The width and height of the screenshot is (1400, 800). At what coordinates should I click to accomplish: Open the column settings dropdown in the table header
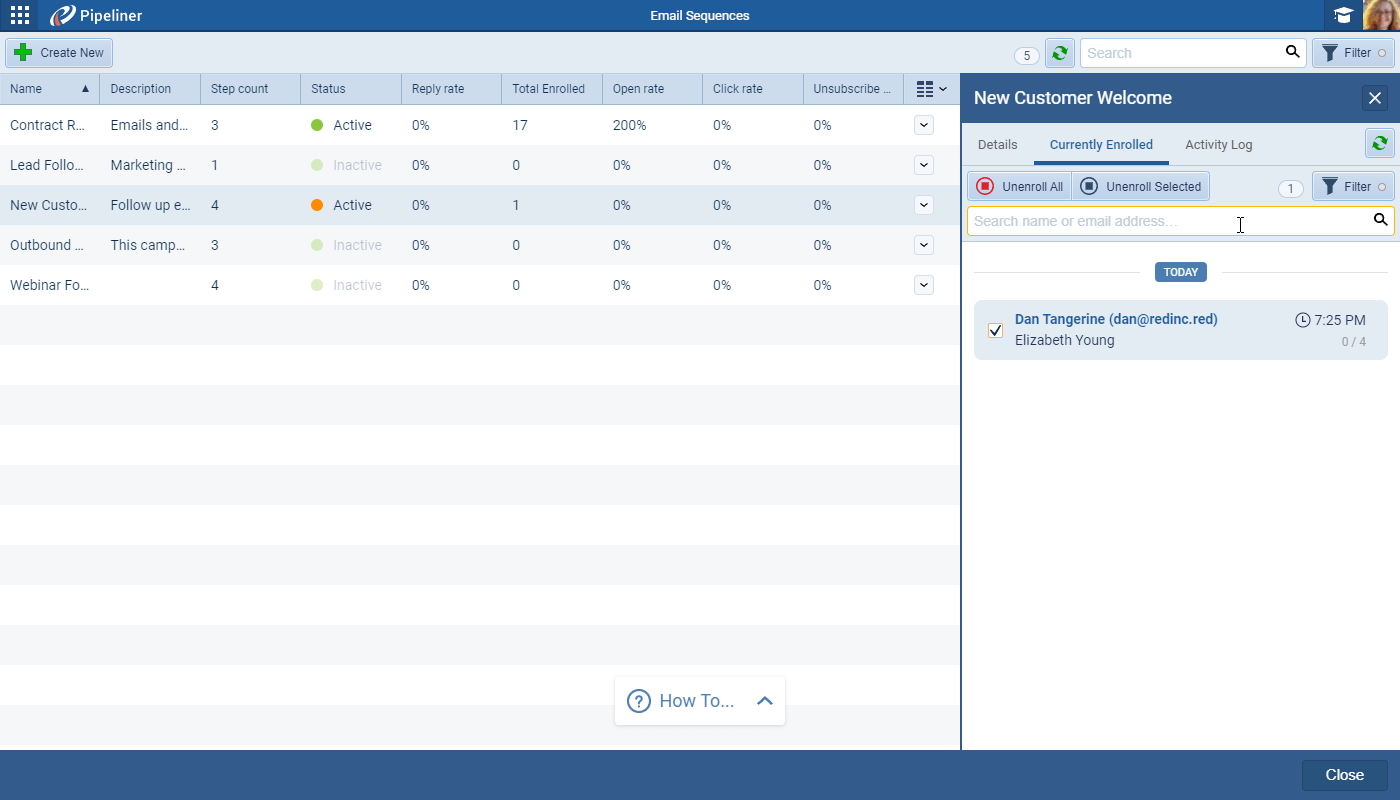point(930,89)
